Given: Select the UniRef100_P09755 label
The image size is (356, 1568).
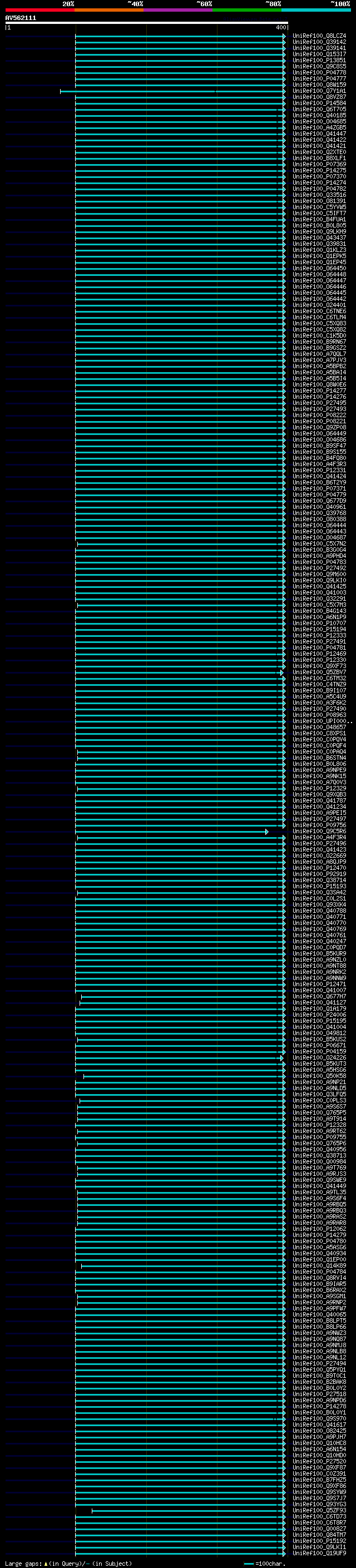Looking at the screenshot, I should pyautogui.click(x=319, y=1137).
